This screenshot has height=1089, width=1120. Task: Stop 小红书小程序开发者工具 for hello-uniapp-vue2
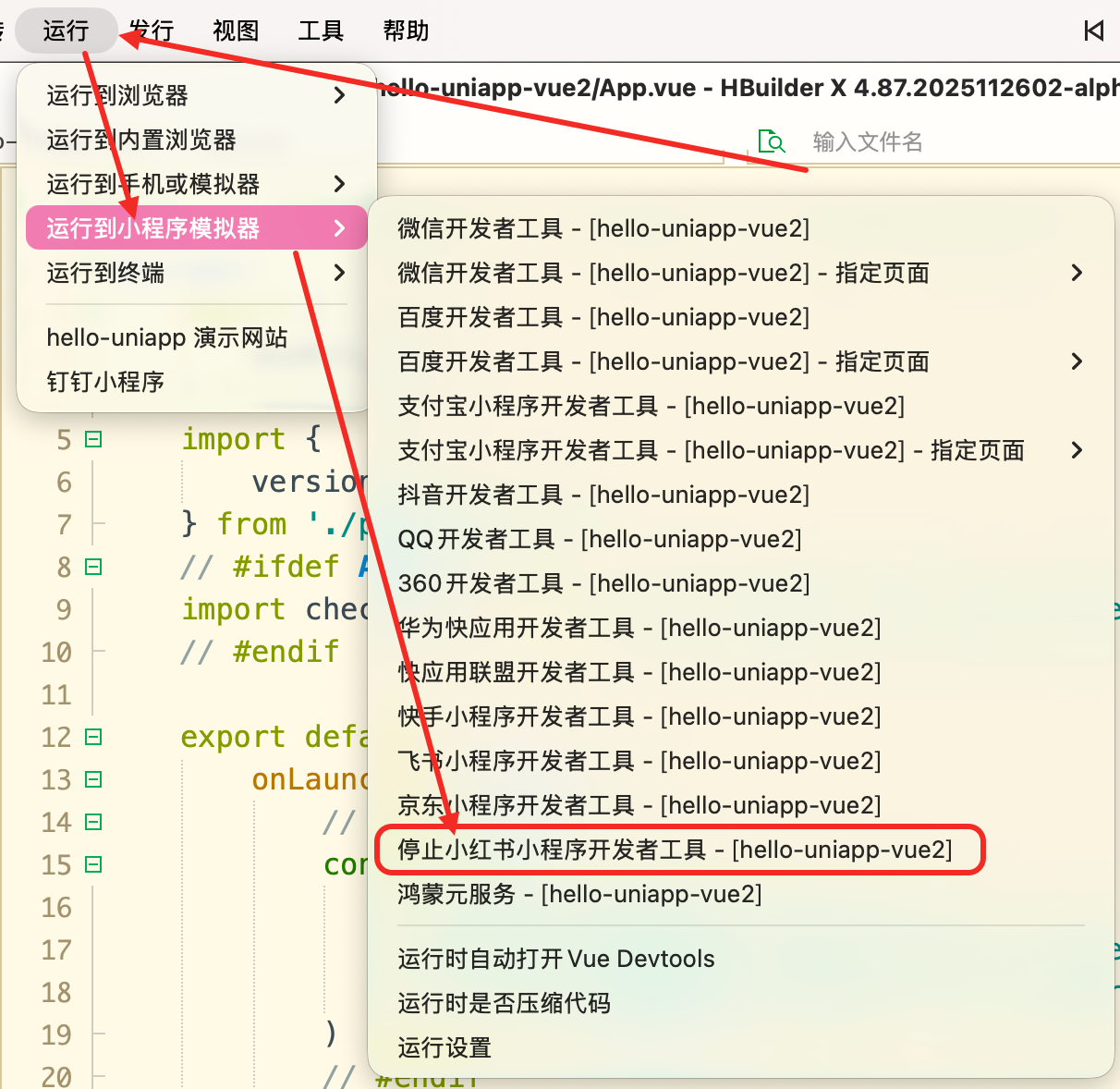coord(675,850)
